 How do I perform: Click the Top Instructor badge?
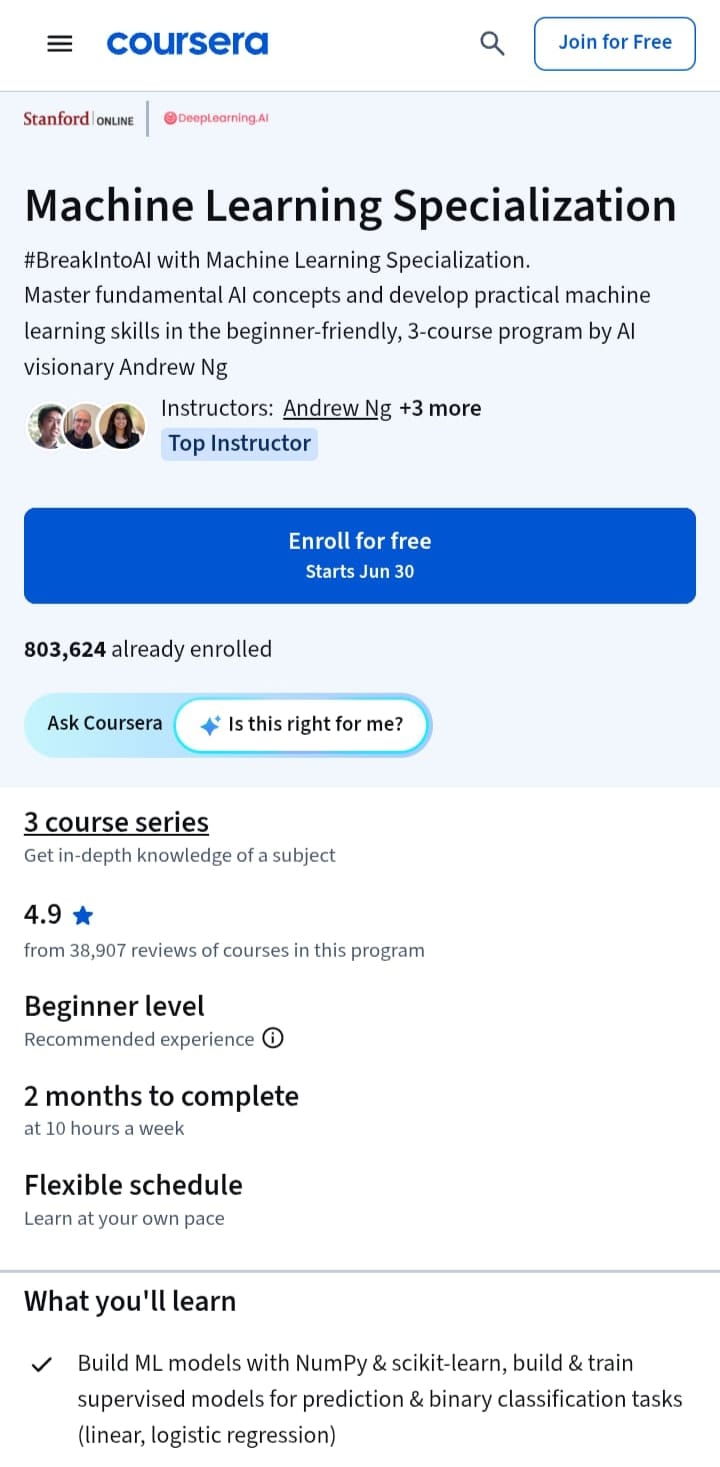point(239,443)
